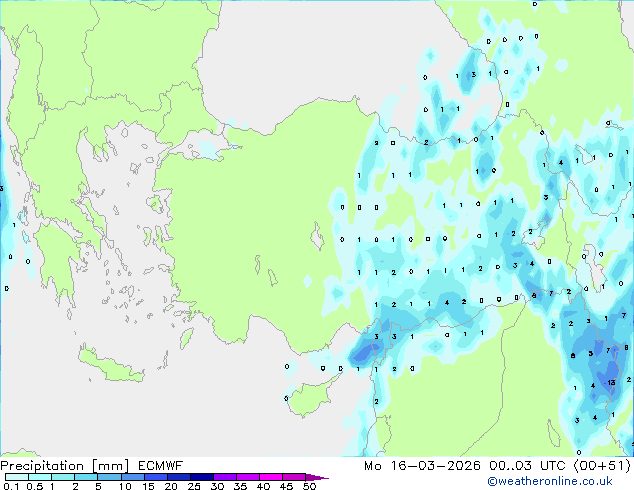Open the weatheronline.co.uk copyright link
The width and height of the screenshot is (634, 490).
point(550,481)
